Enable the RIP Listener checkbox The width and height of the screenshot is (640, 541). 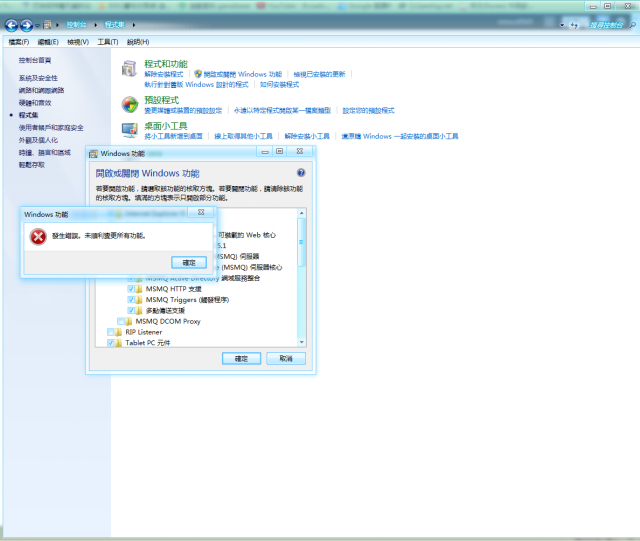(x=110, y=332)
